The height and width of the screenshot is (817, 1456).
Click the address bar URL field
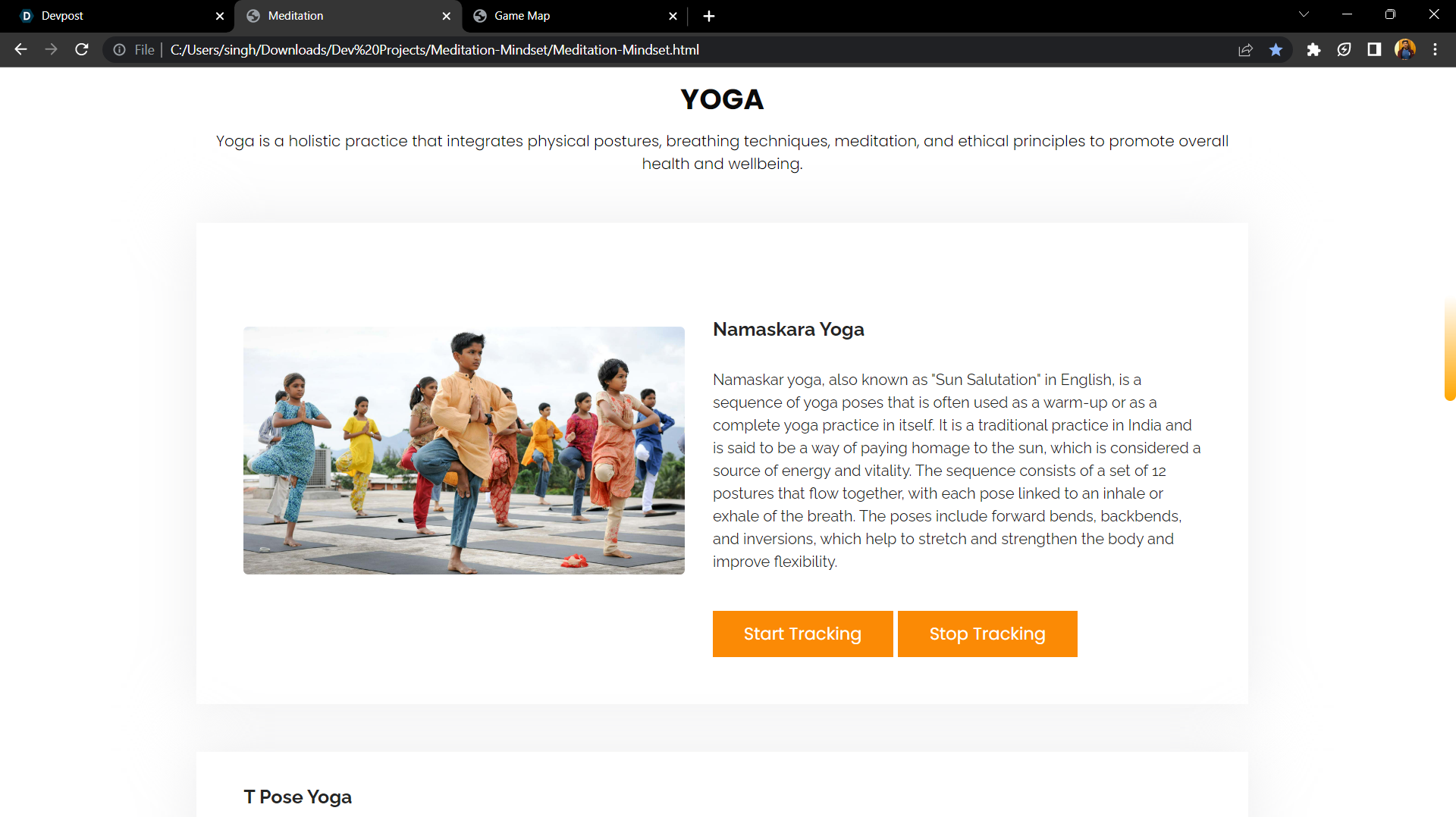click(x=698, y=49)
